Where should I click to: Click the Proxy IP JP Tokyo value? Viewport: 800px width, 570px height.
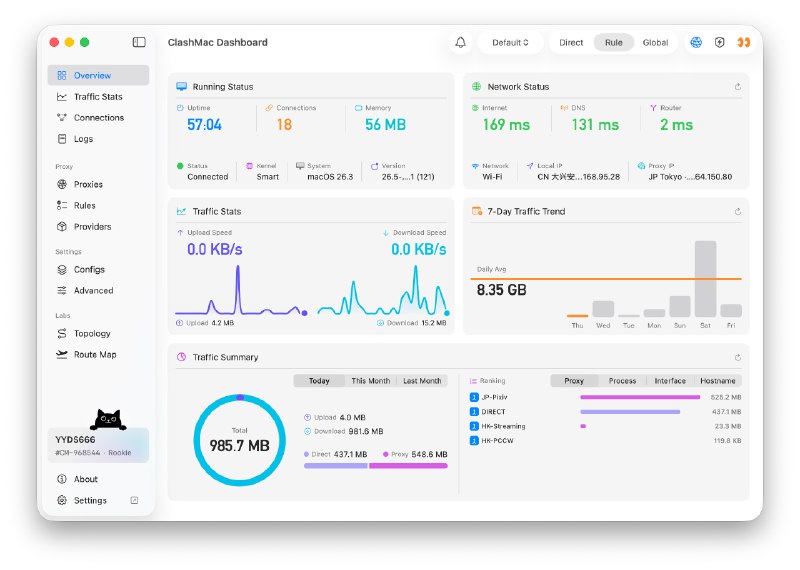[690, 177]
